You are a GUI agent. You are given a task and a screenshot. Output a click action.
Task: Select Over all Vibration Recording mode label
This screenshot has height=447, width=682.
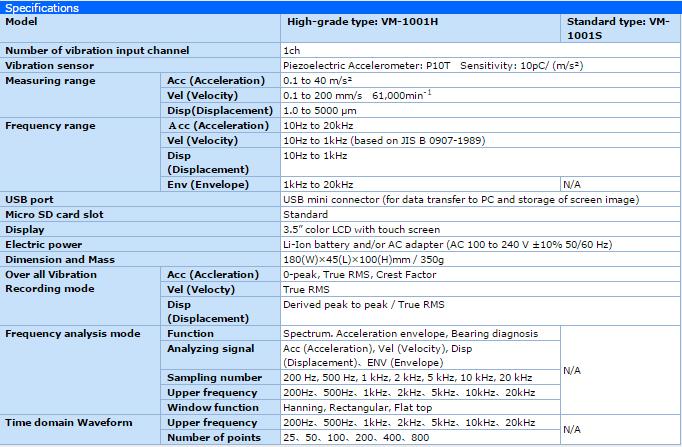pyautogui.click(x=51, y=281)
